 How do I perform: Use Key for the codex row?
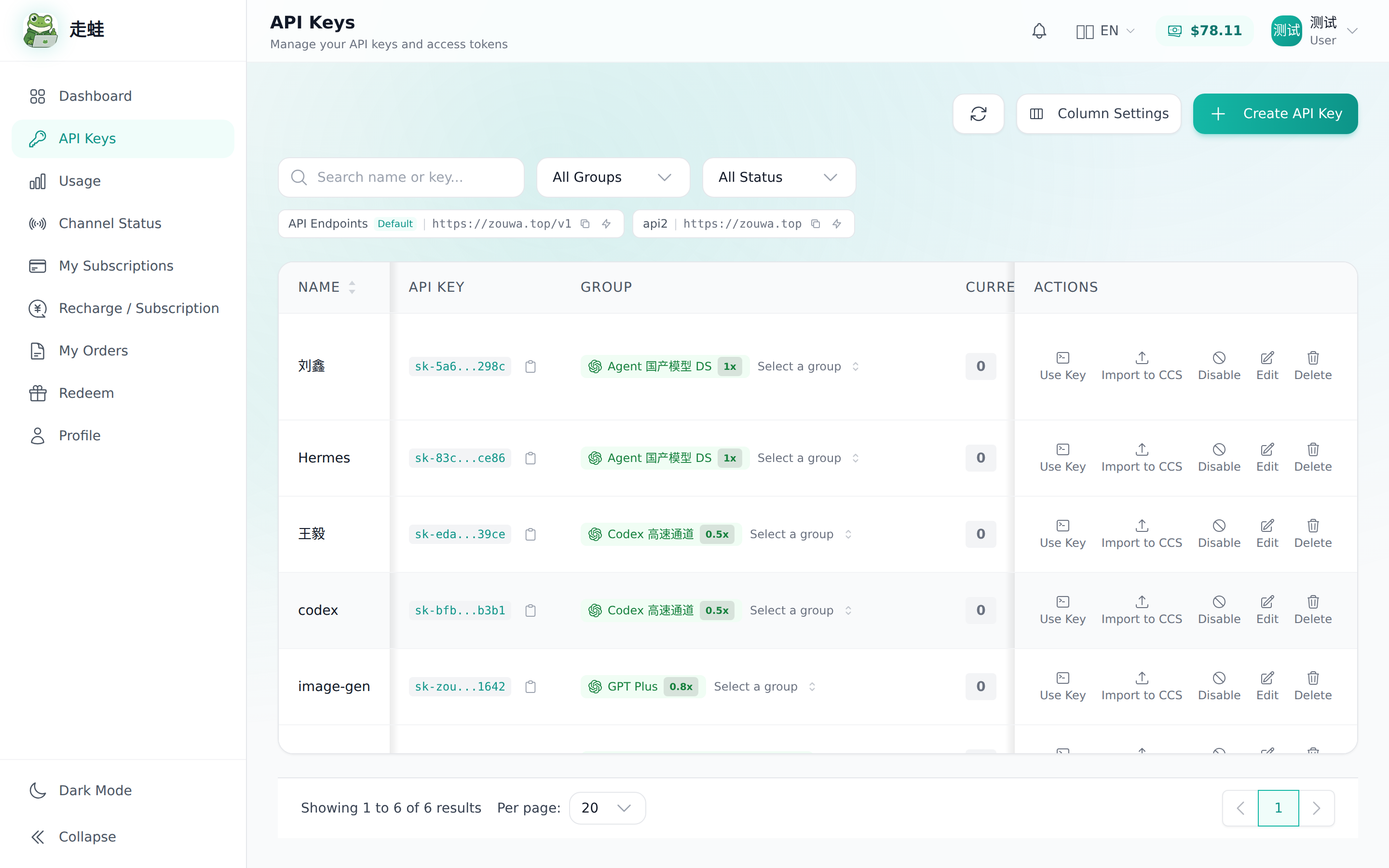tap(1062, 610)
